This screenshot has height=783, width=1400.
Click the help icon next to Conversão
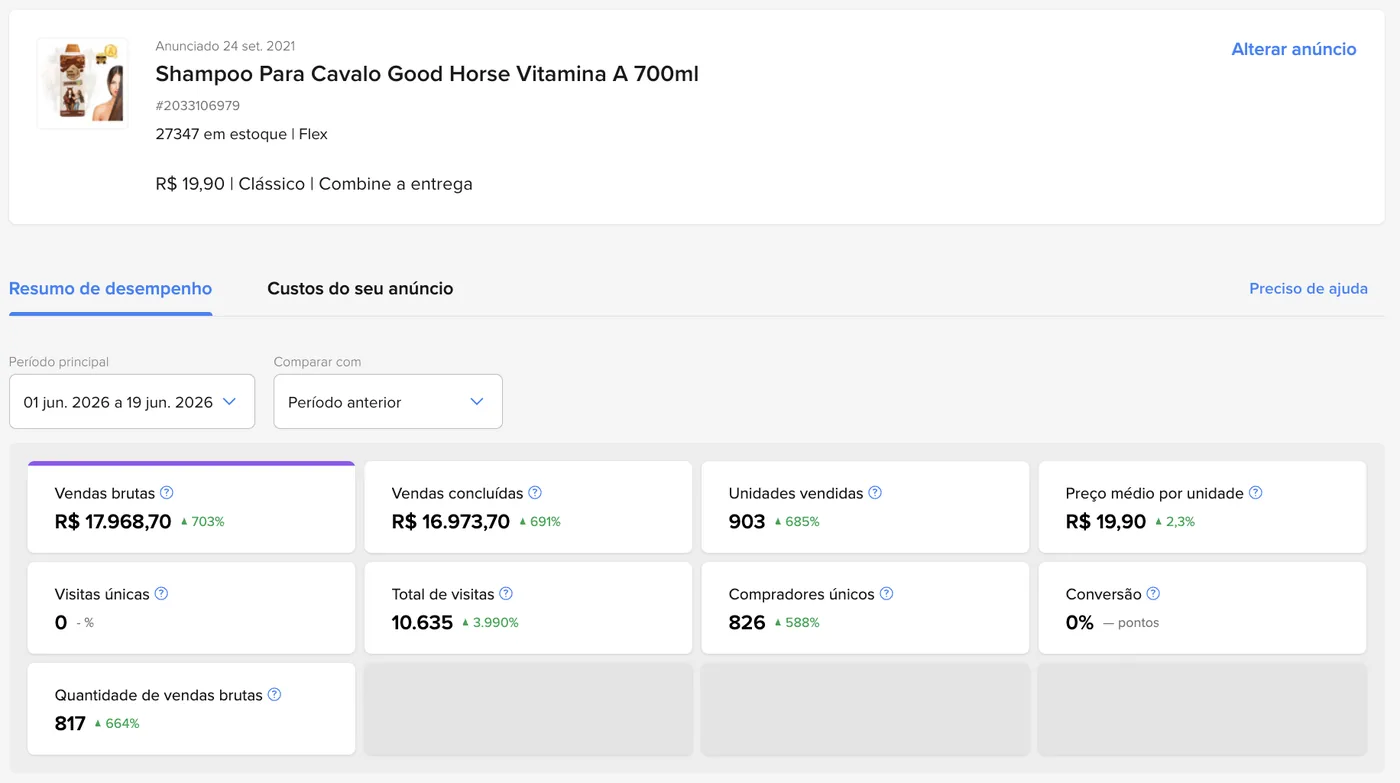point(1153,593)
